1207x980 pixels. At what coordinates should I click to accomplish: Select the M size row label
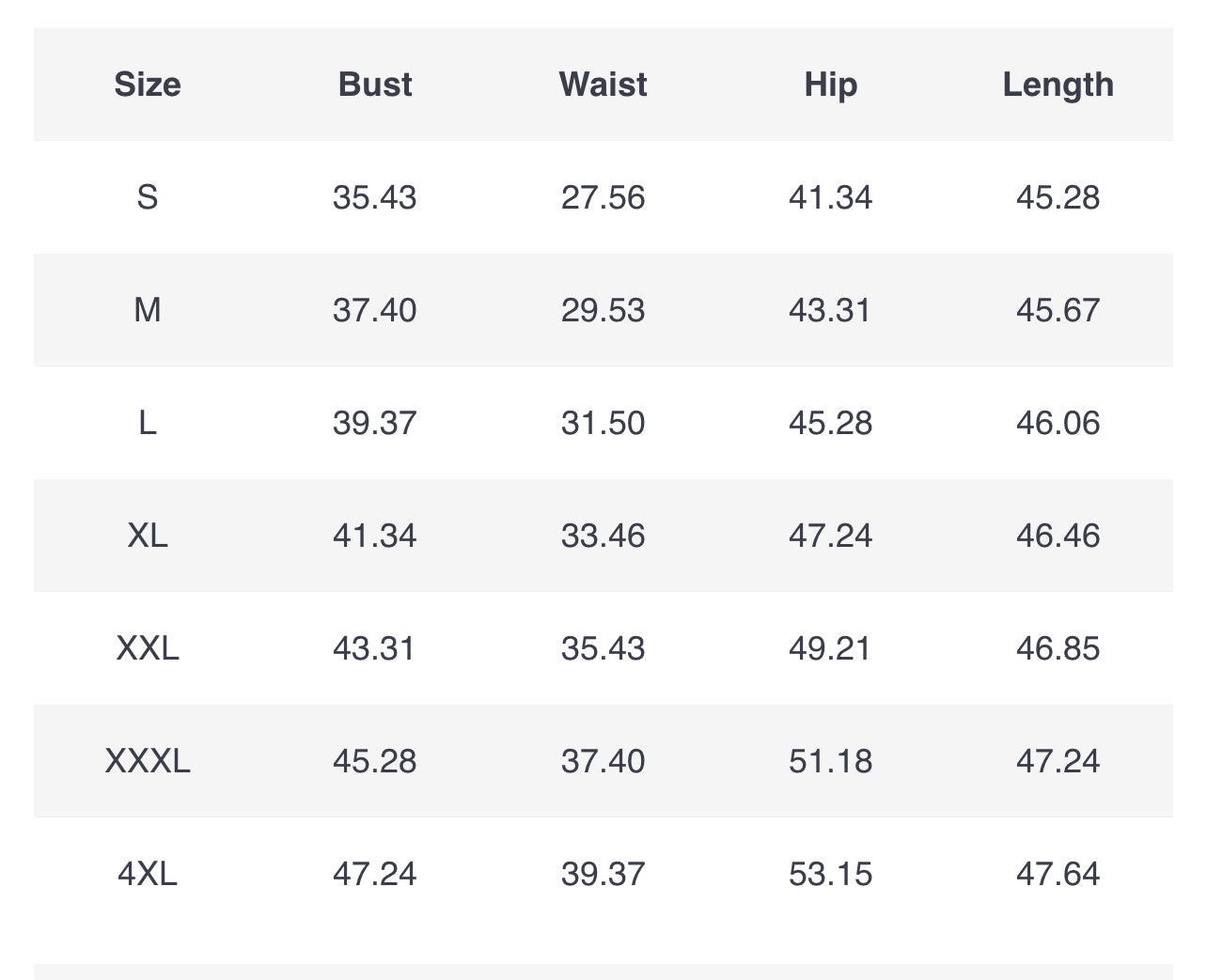coord(148,310)
